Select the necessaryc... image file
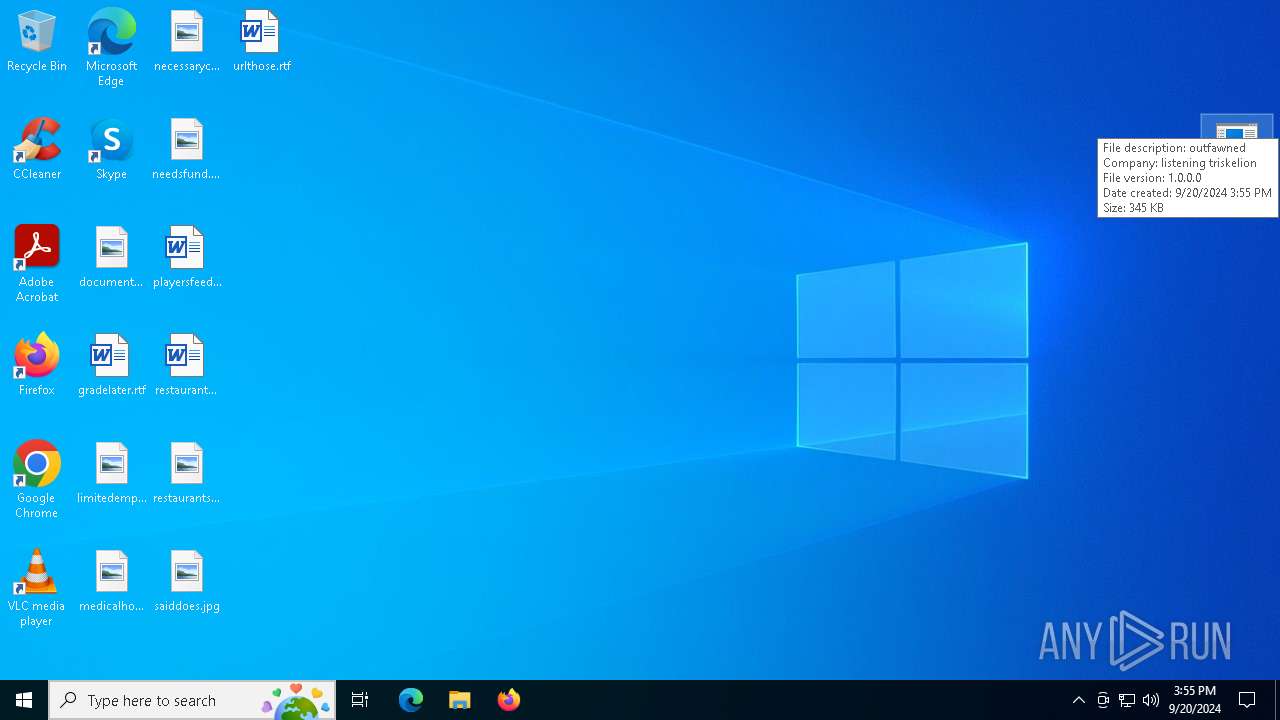 point(186,42)
